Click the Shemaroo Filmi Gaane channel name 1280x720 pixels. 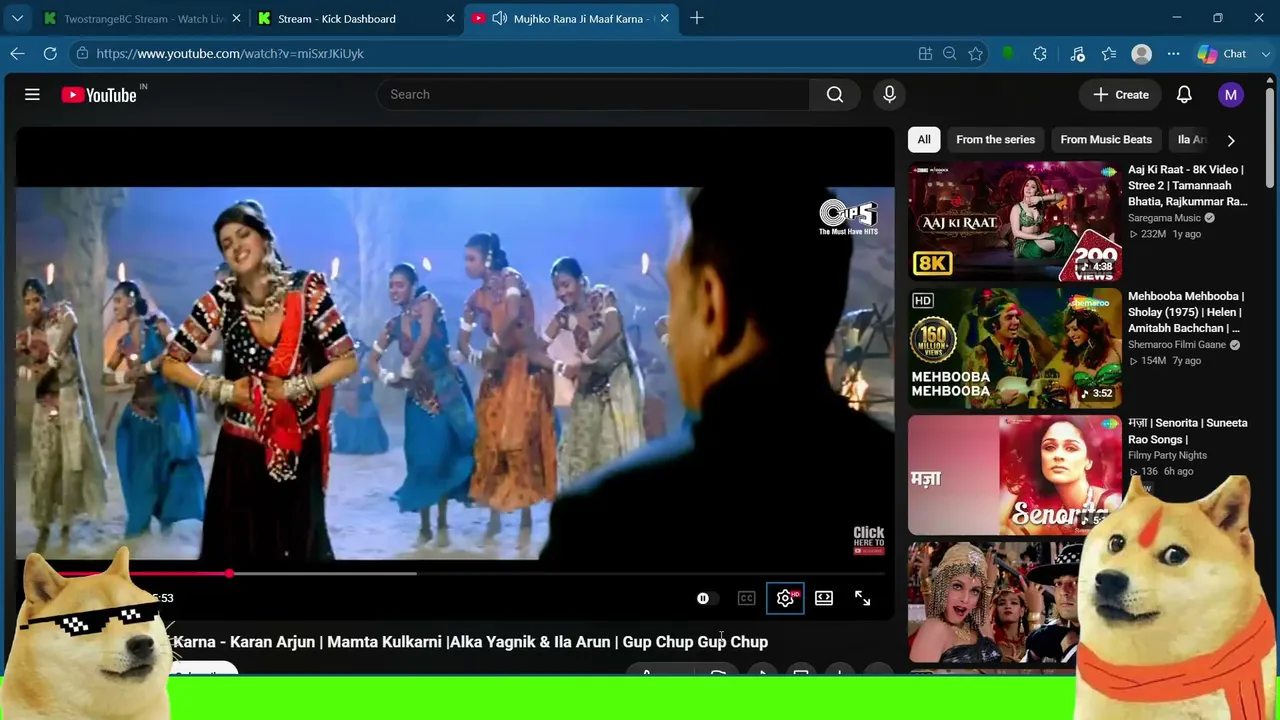pyautogui.click(x=1177, y=345)
